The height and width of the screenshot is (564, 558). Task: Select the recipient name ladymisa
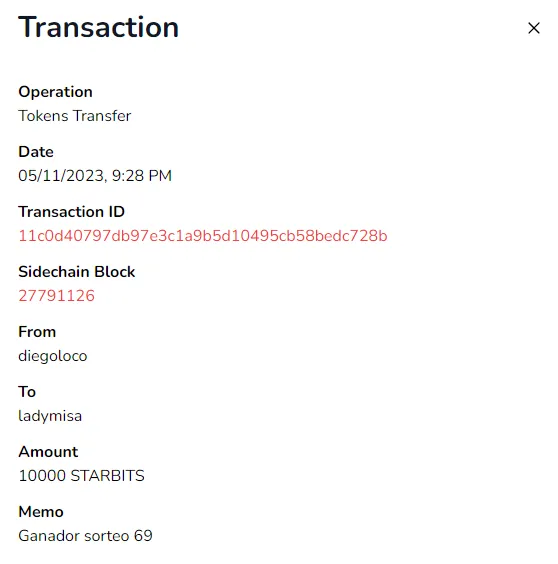50,416
